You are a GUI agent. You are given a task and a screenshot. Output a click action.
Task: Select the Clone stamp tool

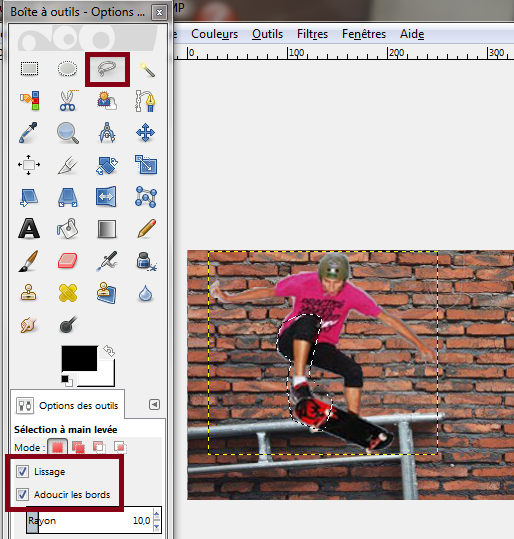[x=29, y=293]
